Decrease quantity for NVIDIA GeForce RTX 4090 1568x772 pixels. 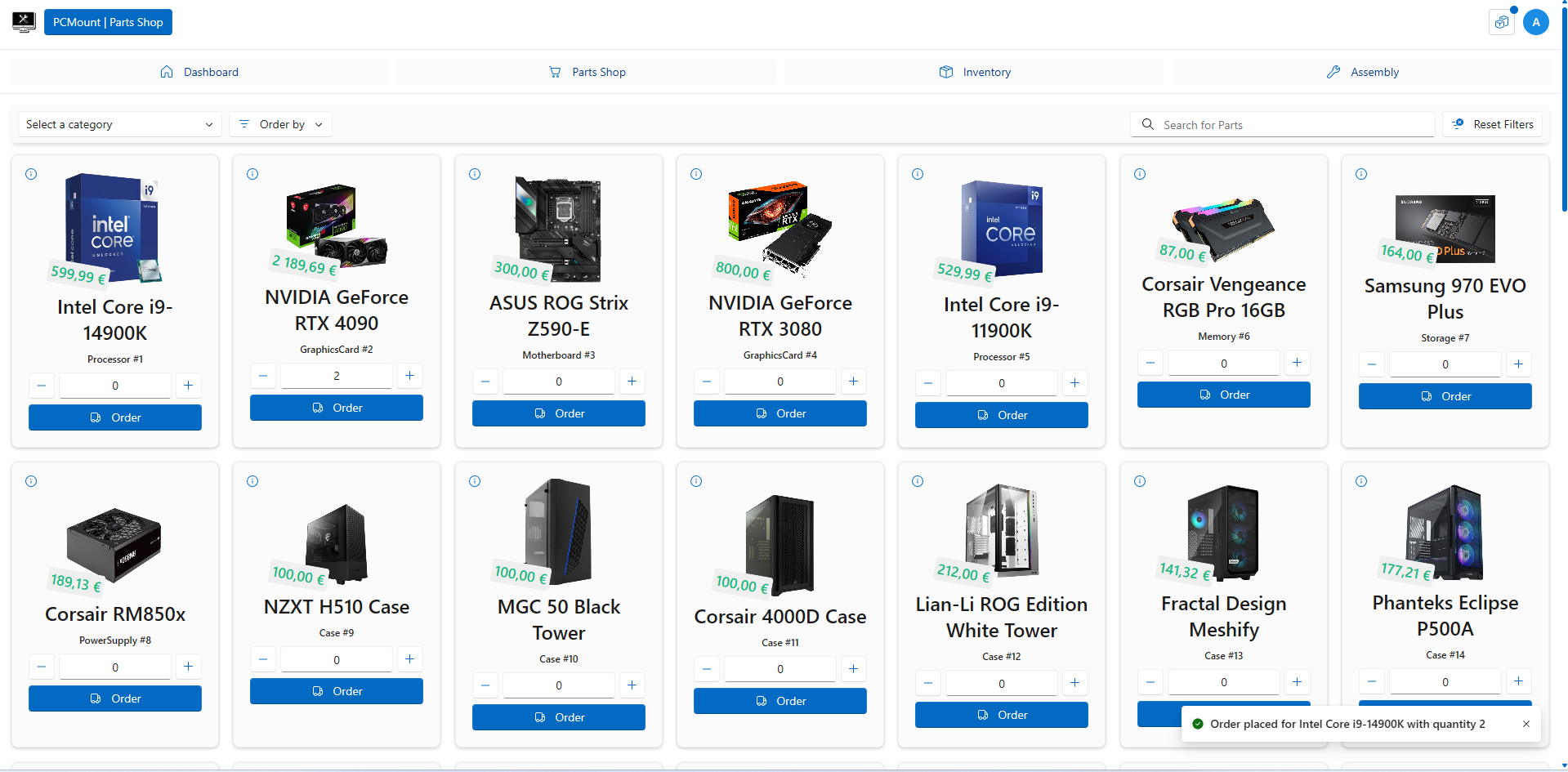click(263, 375)
